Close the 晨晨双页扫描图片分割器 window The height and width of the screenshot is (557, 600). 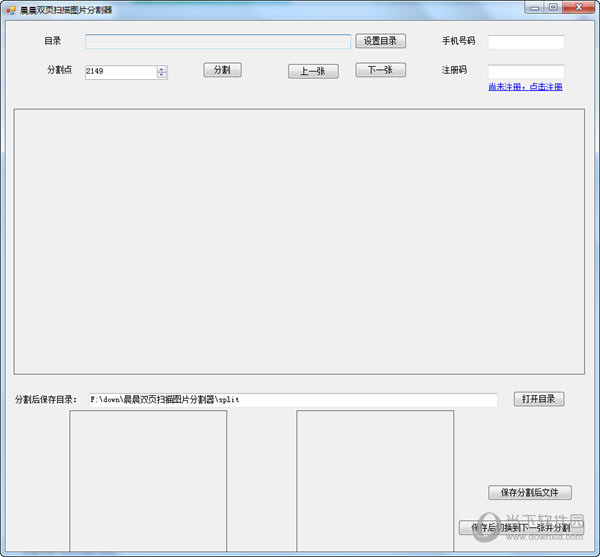[x=579, y=7]
